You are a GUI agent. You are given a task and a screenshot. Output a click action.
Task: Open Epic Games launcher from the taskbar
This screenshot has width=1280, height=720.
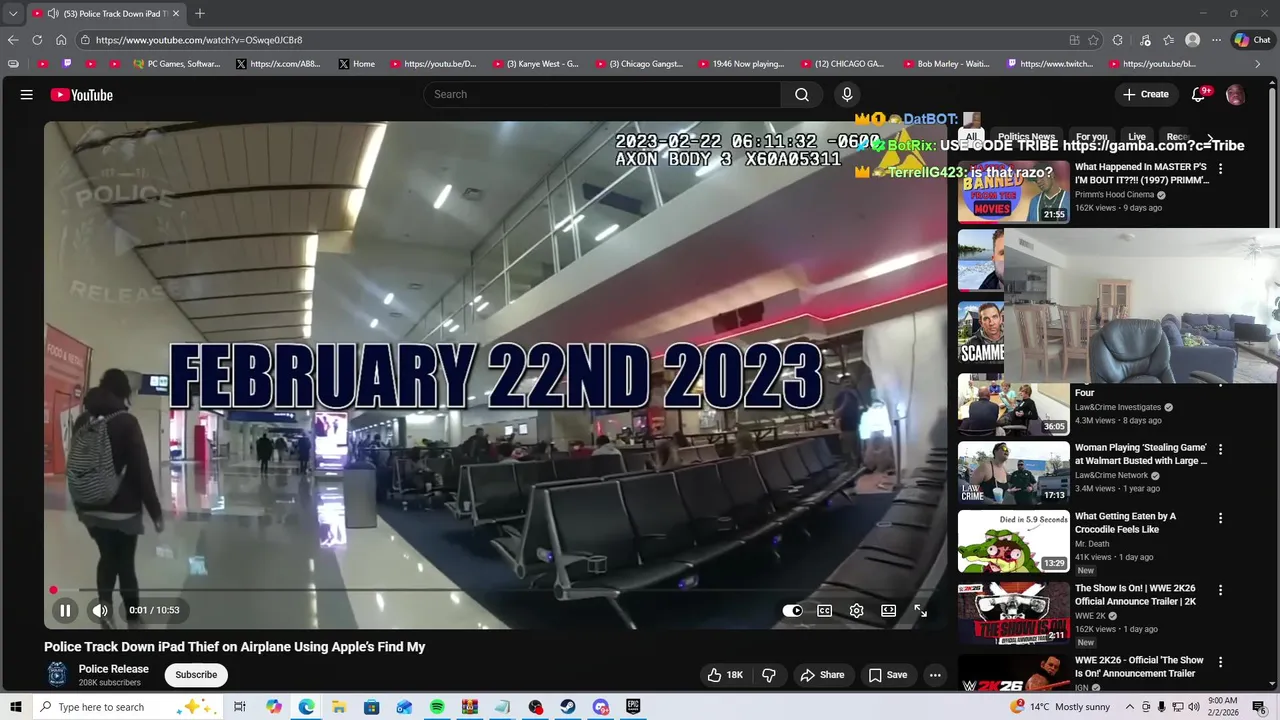pyautogui.click(x=633, y=707)
